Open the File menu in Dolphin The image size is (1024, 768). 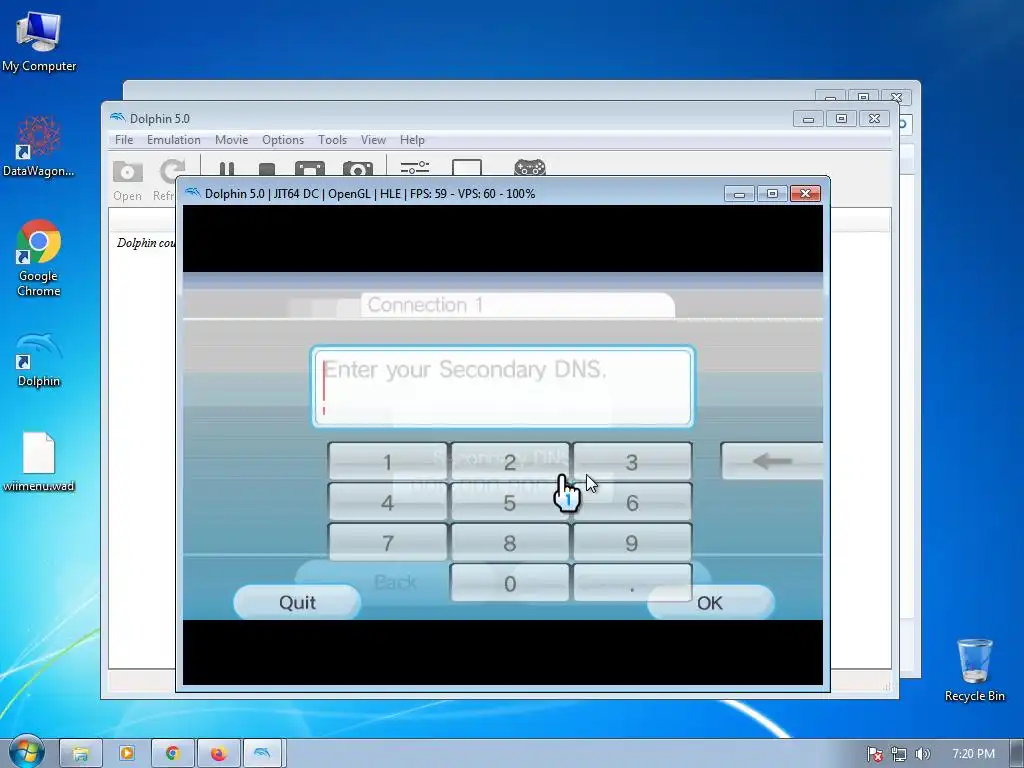coord(124,140)
